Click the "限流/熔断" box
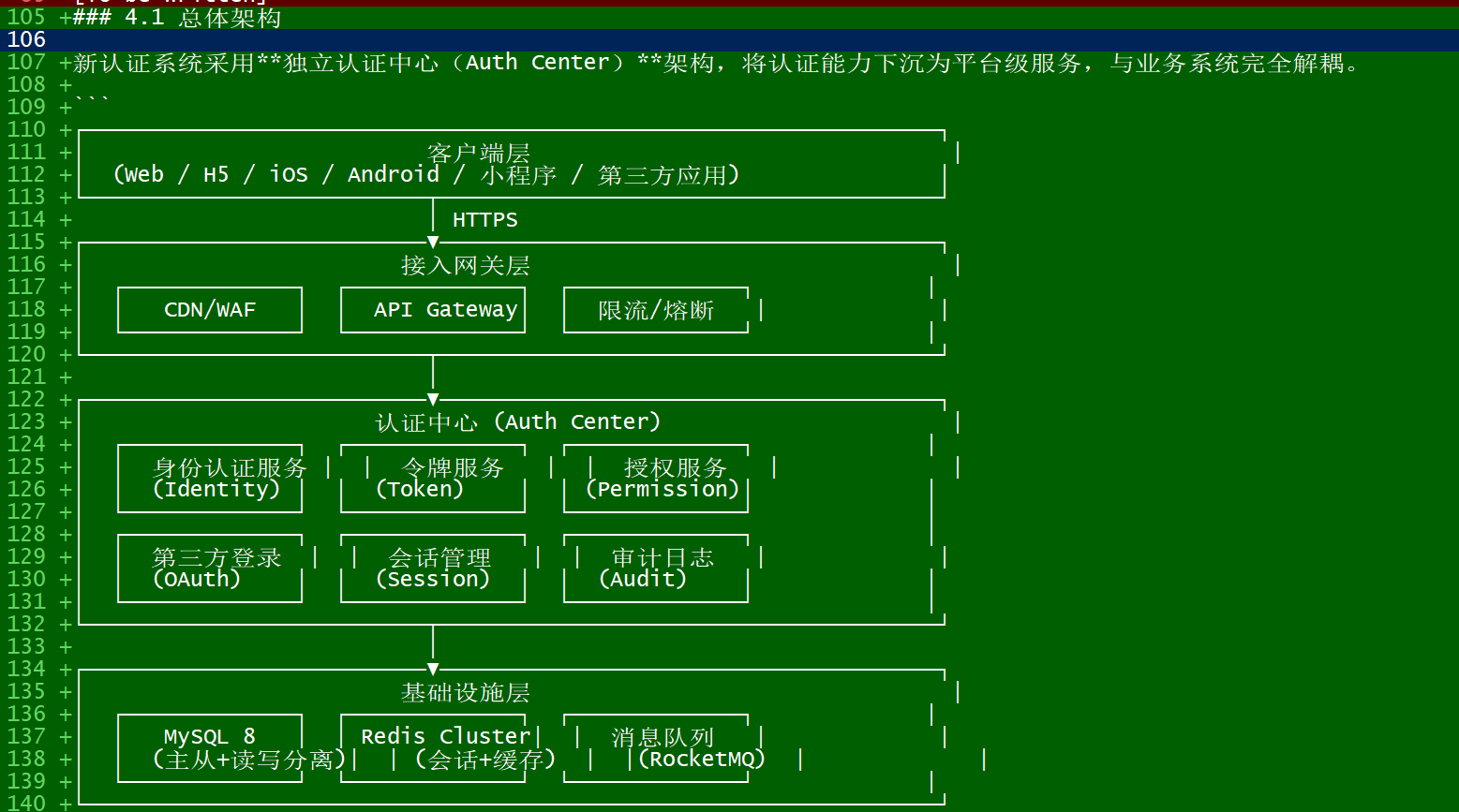The height and width of the screenshot is (812, 1459). pyautogui.click(x=656, y=310)
